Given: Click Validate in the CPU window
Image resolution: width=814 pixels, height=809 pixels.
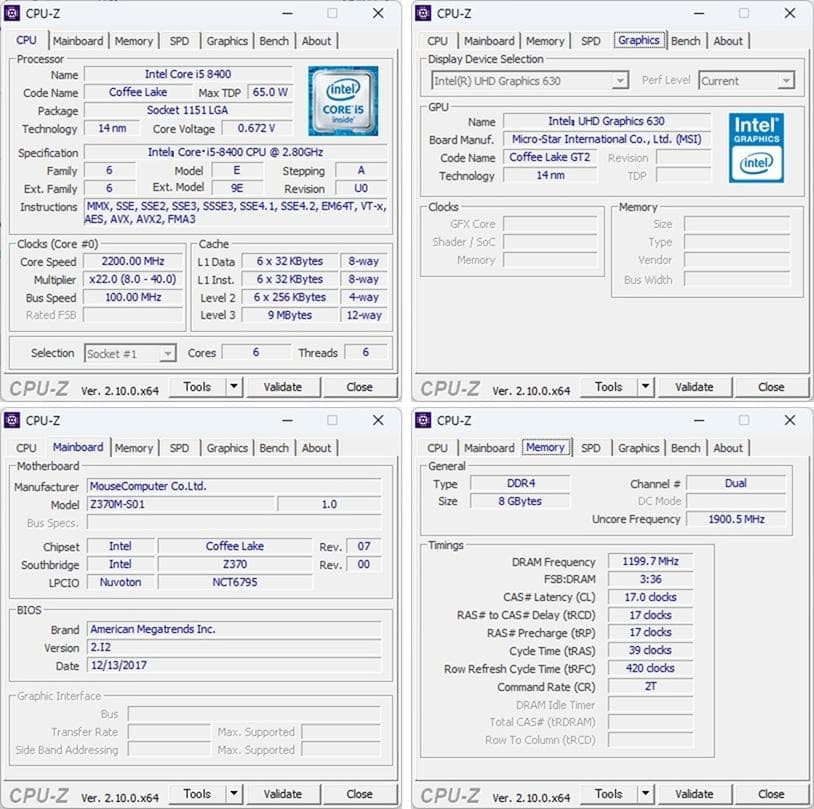Looking at the screenshot, I should (x=284, y=386).
